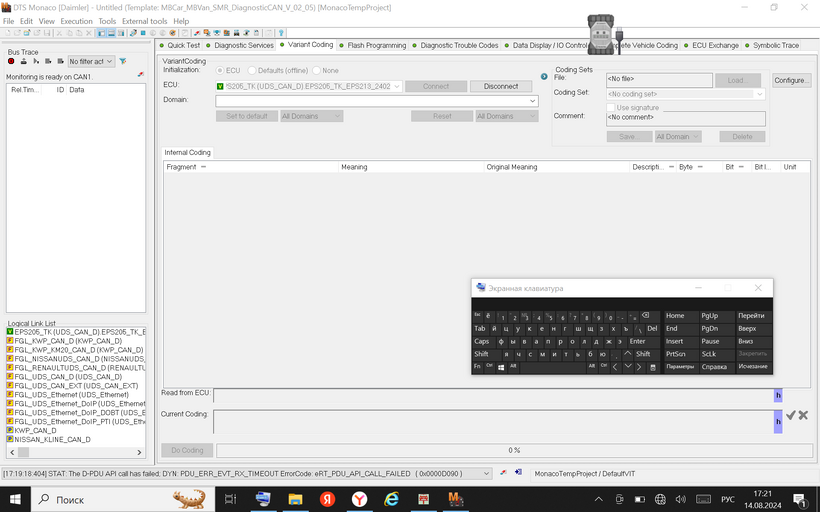Image resolution: width=820 pixels, height=512 pixels.
Task: Click the Task View icon on taskbar
Action: [231, 499]
